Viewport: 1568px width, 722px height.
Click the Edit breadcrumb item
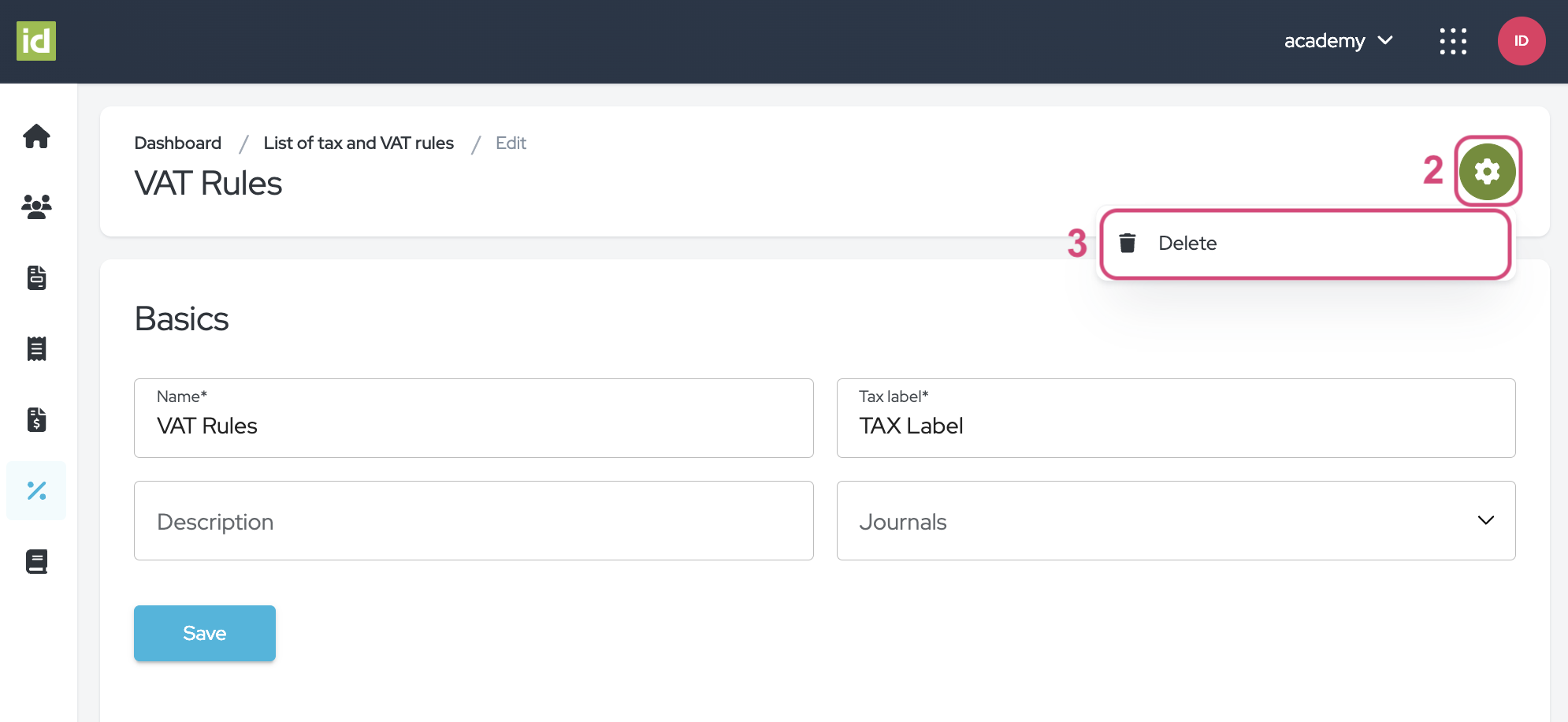(511, 143)
